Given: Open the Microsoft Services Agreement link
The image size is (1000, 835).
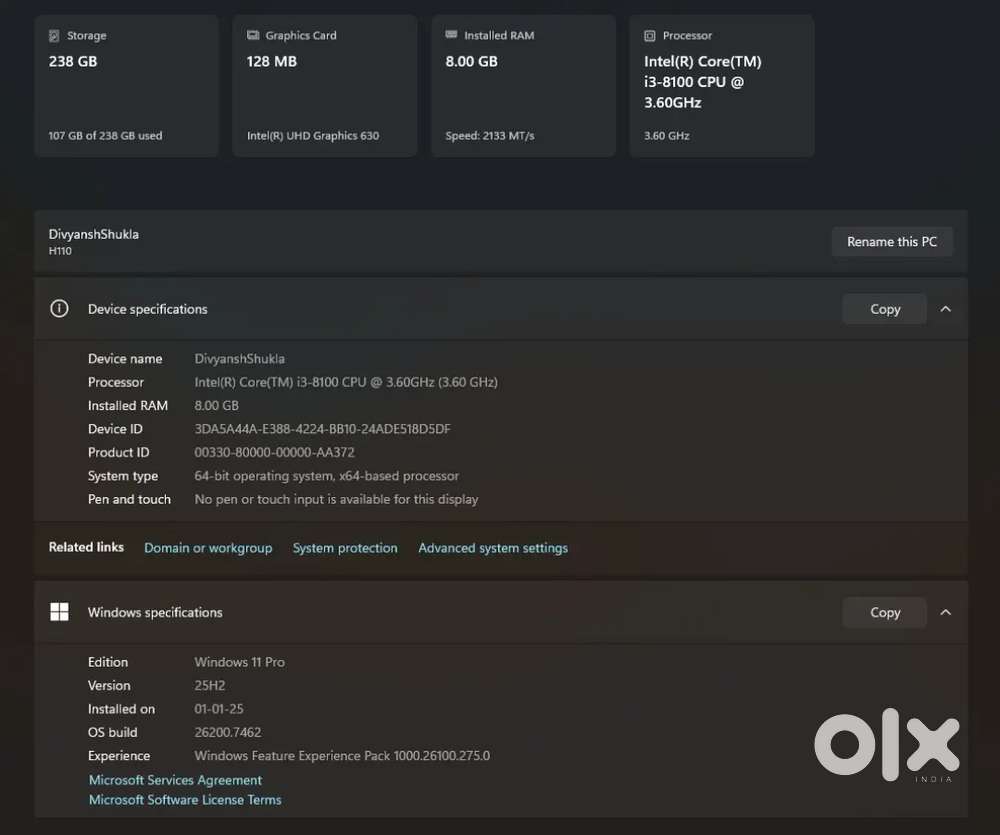Looking at the screenshot, I should [175, 780].
